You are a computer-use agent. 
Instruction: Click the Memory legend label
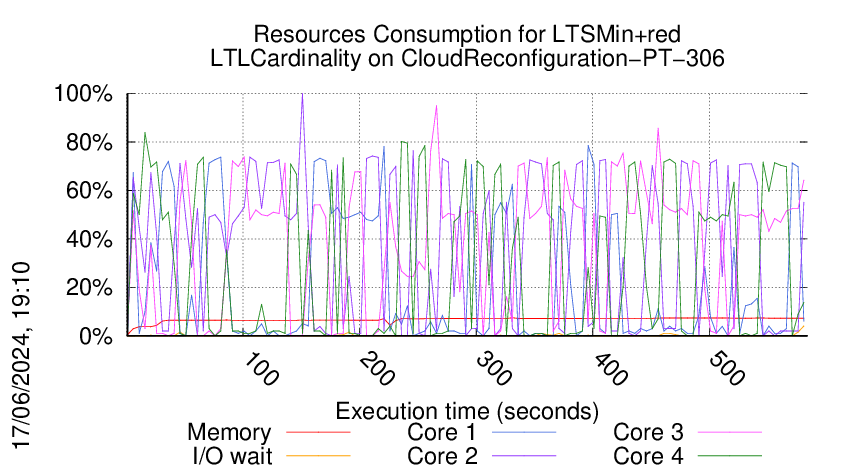[x=229, y=433]
